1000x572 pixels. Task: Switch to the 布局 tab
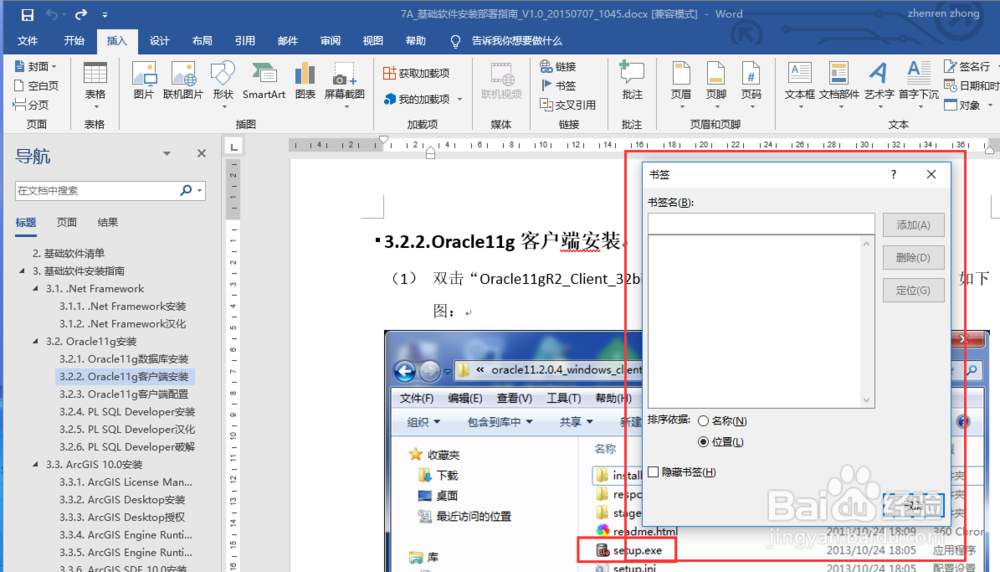point(202,41)
